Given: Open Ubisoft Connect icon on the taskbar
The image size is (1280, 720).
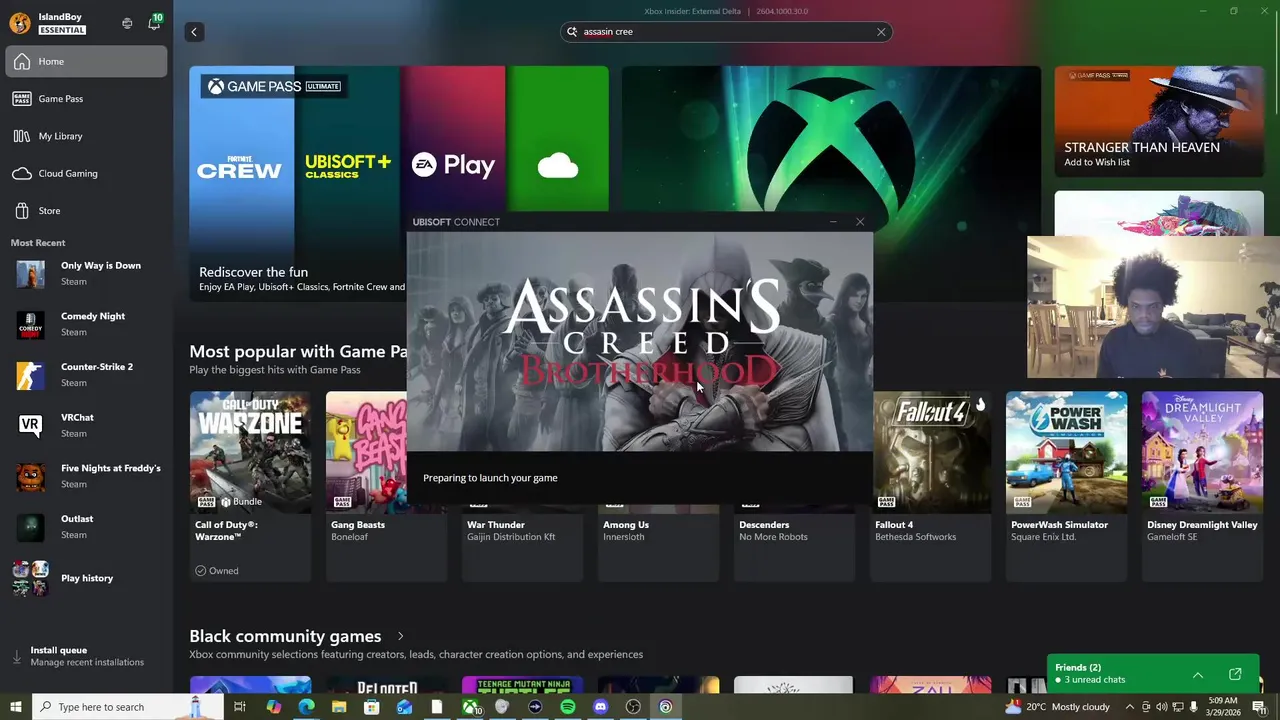Looking at the screenshot, I should click(x=666, y=707).
